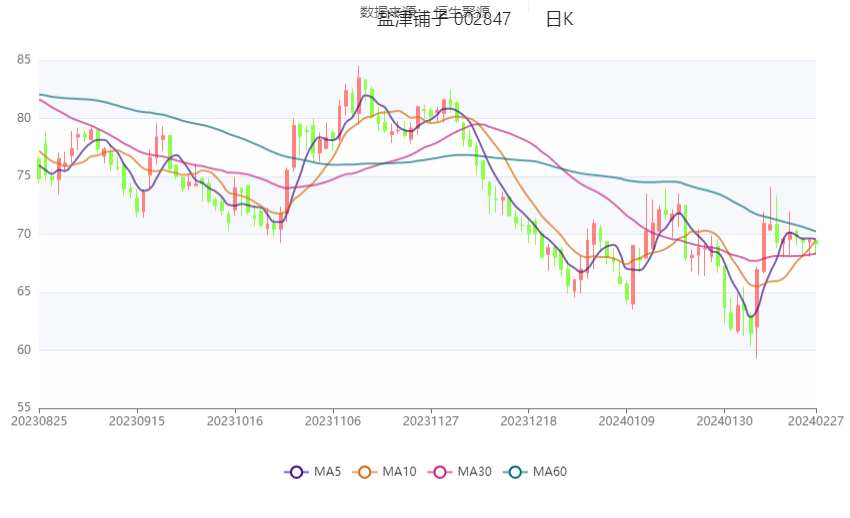This screenshot has height=518, width=850.
Task: Click the 60 price axis label
Action: [24, 350]
